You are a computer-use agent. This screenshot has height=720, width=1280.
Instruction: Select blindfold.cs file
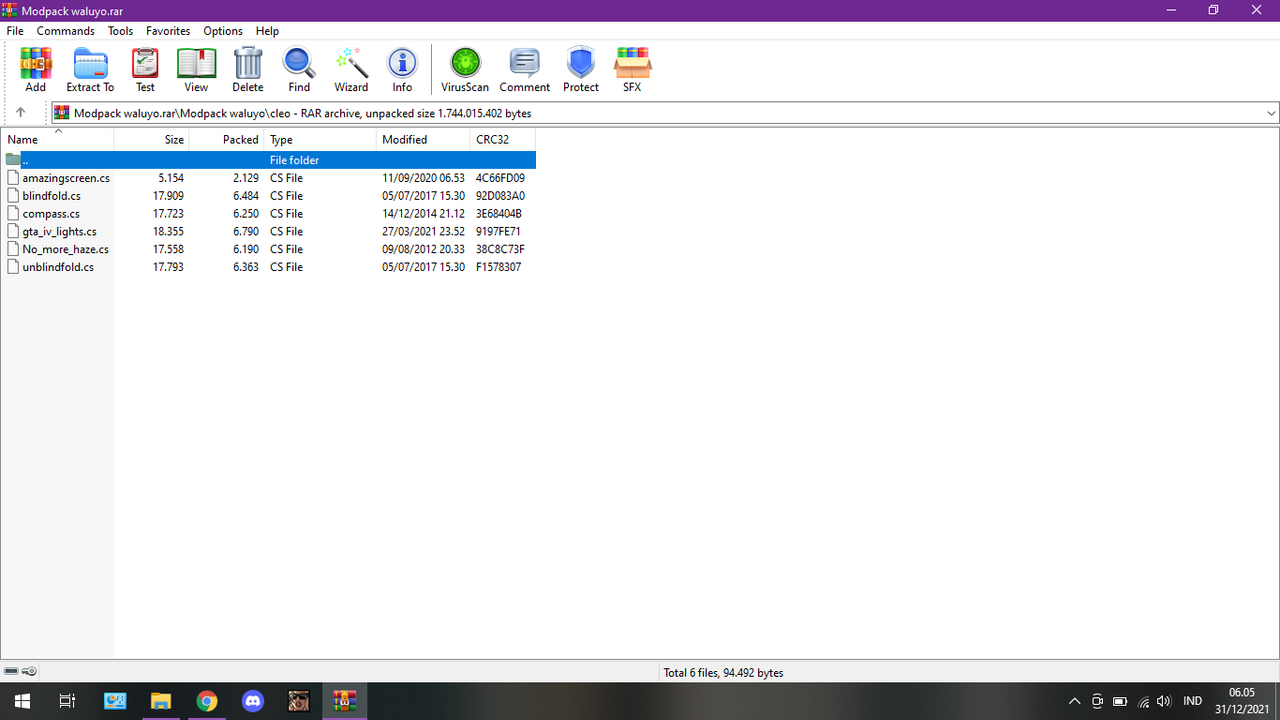52,196
